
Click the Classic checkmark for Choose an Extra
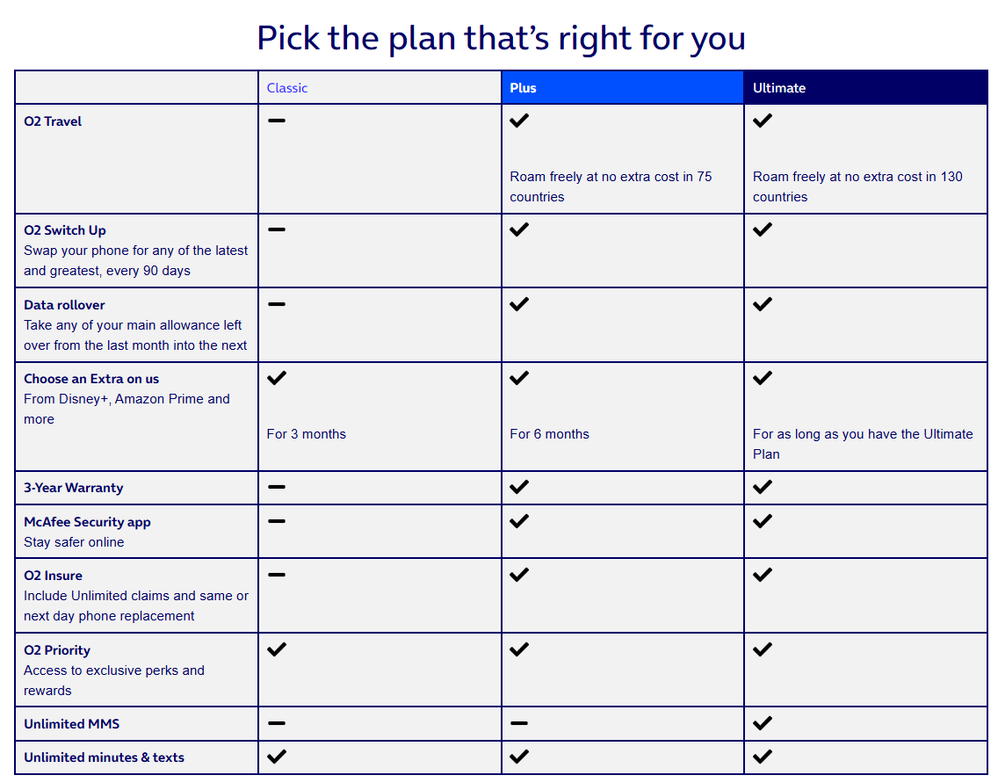click(x=277, y=378)
